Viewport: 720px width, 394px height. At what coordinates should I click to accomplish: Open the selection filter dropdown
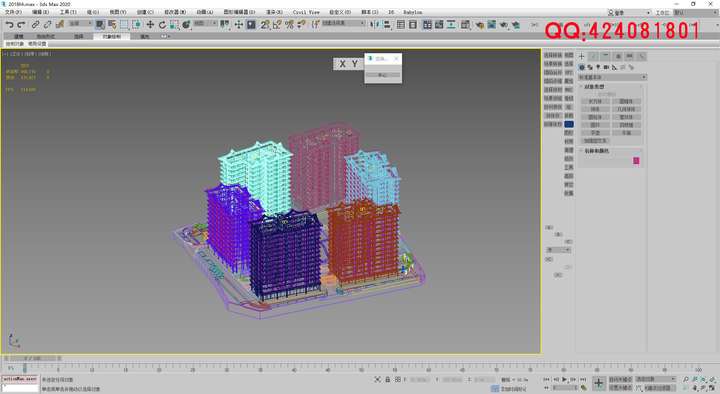click(80, 23)
